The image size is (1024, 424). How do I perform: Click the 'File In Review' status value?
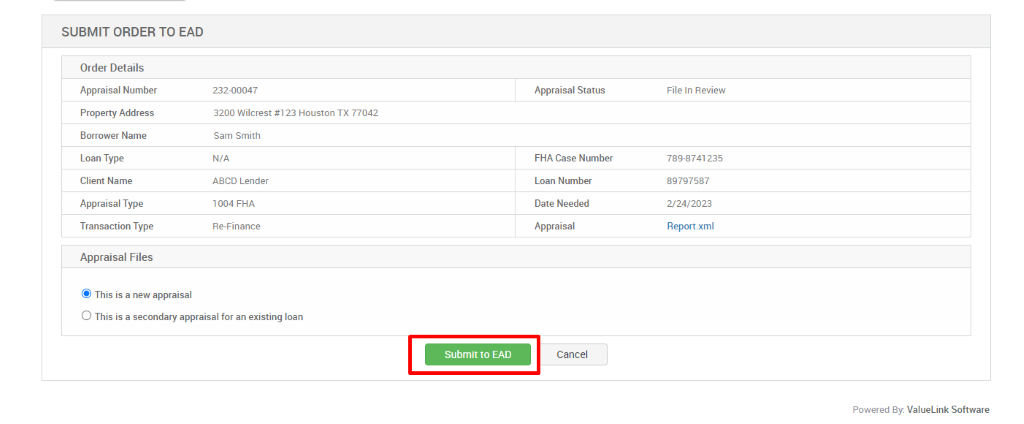[x=696, y=90]
